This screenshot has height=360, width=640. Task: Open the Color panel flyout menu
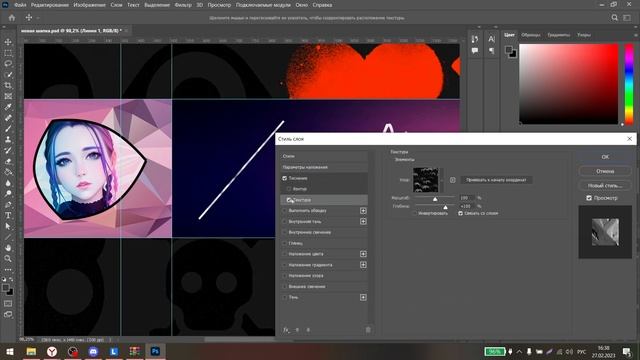pyautogui.click(x=636, y=35)
